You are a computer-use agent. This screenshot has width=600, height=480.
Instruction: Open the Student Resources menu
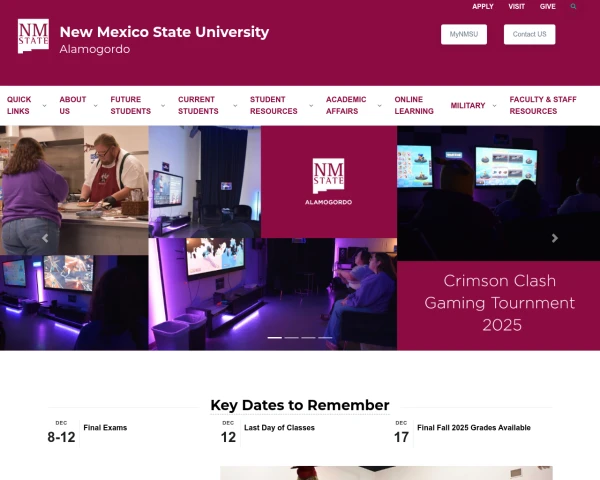274,105
